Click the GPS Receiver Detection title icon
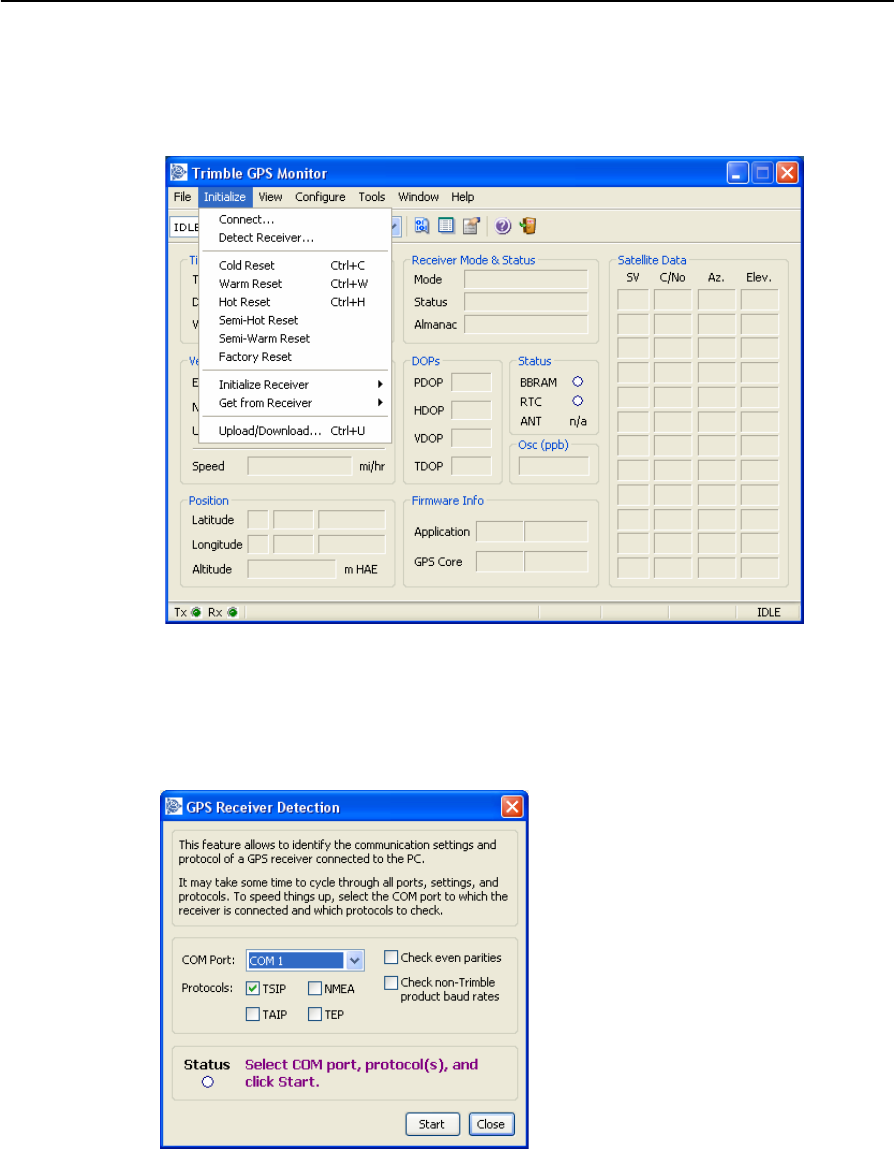The image size is (894, 1149). coord(174,807)
